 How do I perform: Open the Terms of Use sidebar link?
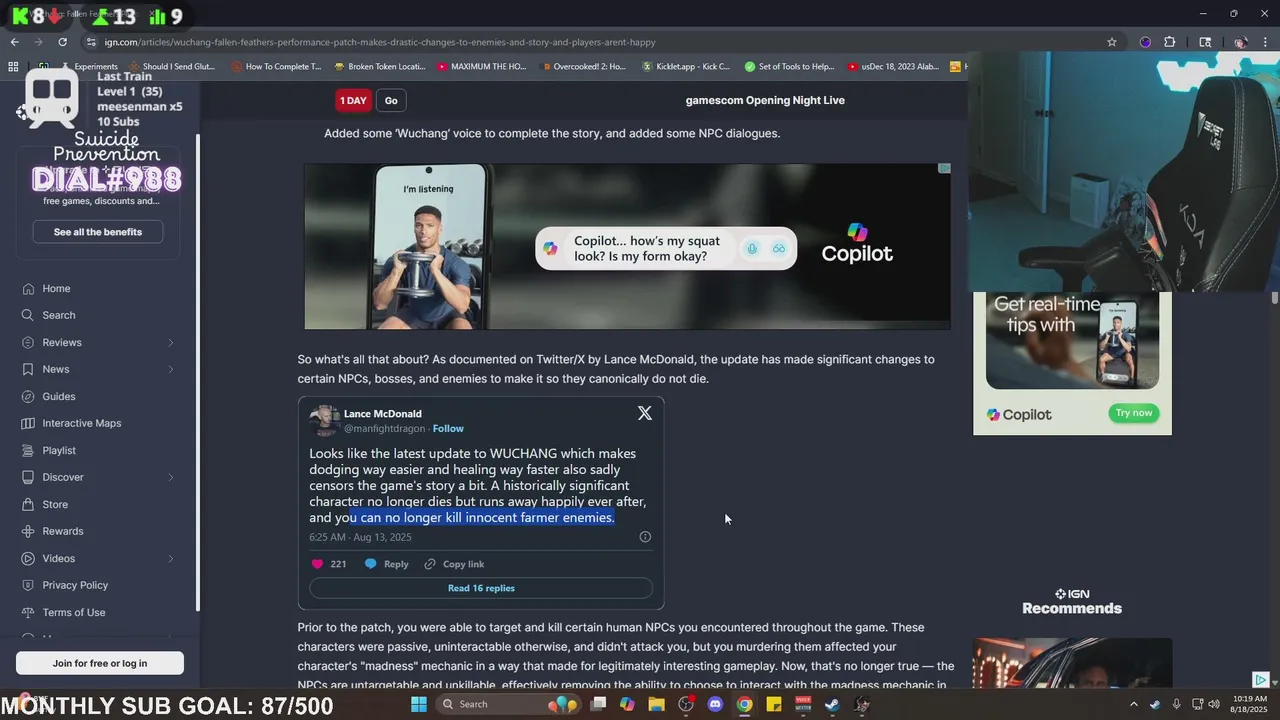pos(73,612)
